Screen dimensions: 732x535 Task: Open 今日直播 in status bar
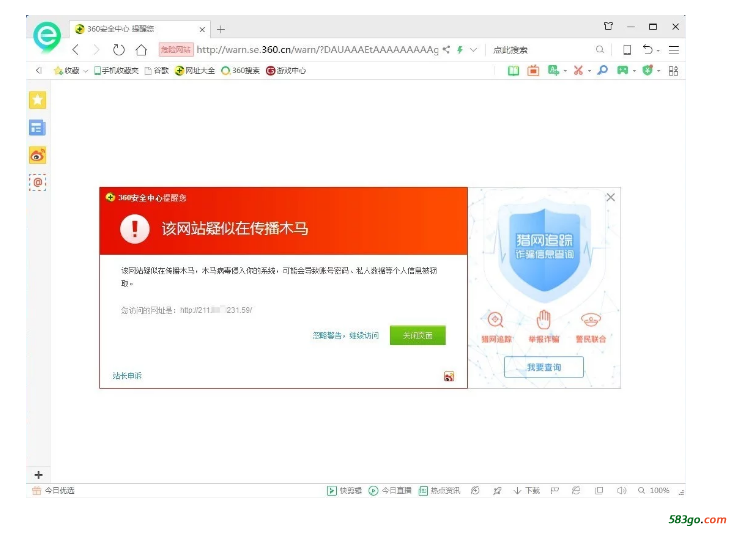point(390,490)
